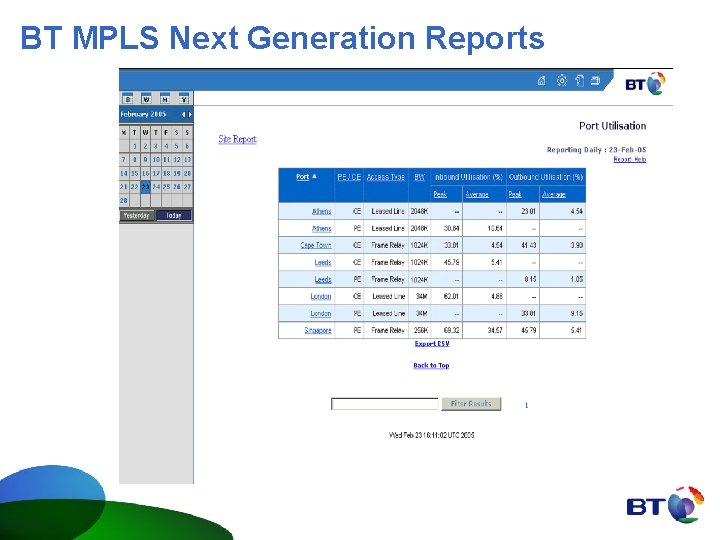The image size is (720, 540).
Task: Sort by Inbound Utilisation Peak header
Action: pyautogui.click(x=440, y=195)
